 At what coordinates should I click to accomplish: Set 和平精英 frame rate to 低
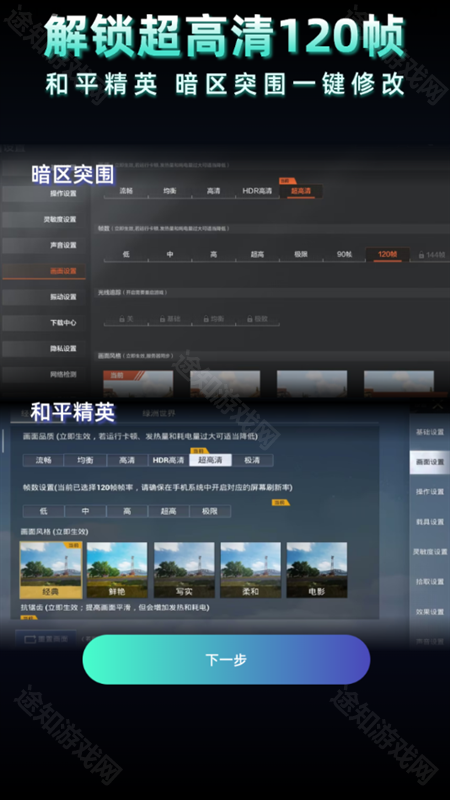(x=43, y=511)
